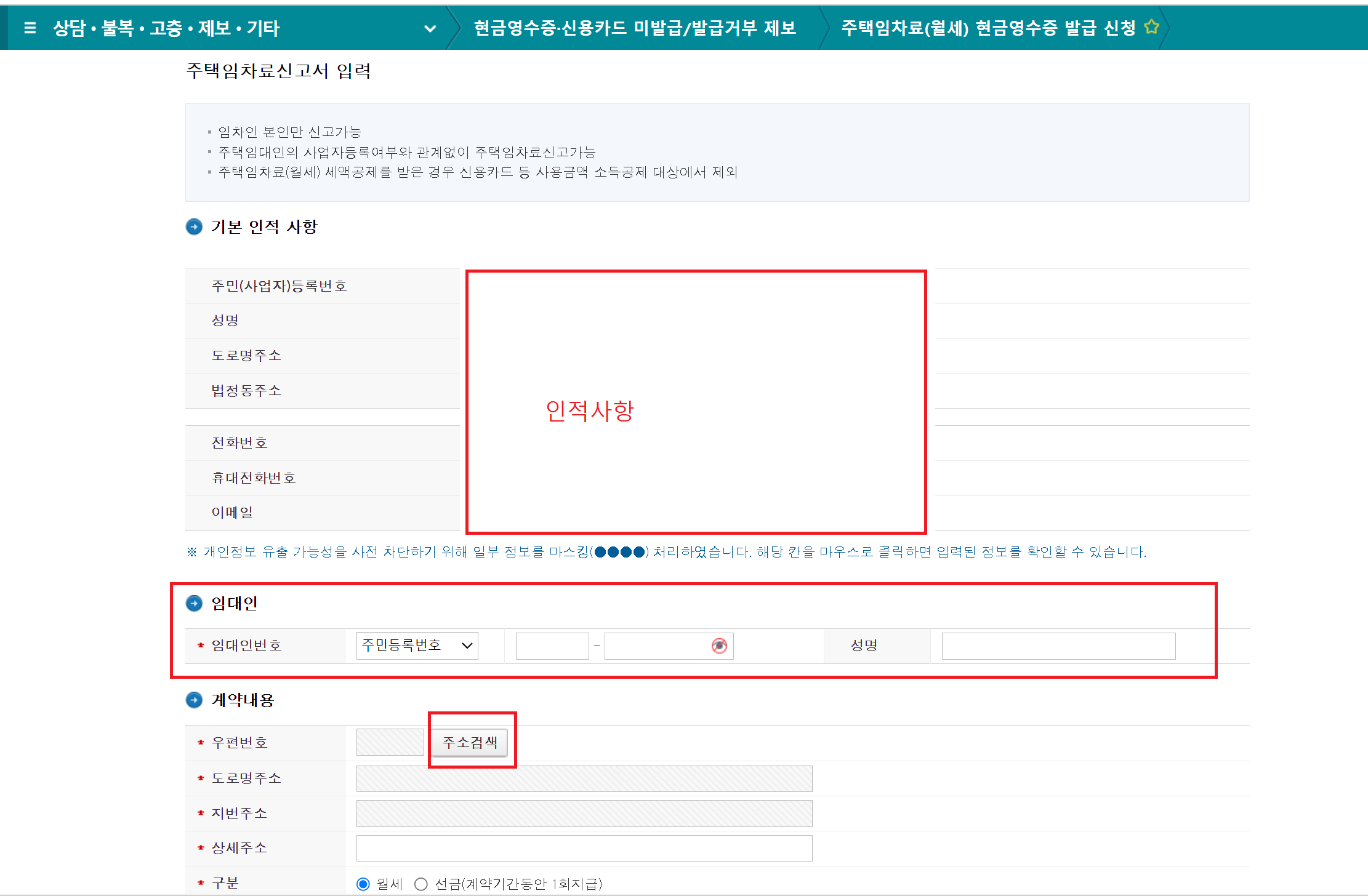Expand the 상담·불복·고충·제보·기타 menu chevron
Viewport: 1368px width, 896px height.
pyautogui.click(x=430, y=28)
